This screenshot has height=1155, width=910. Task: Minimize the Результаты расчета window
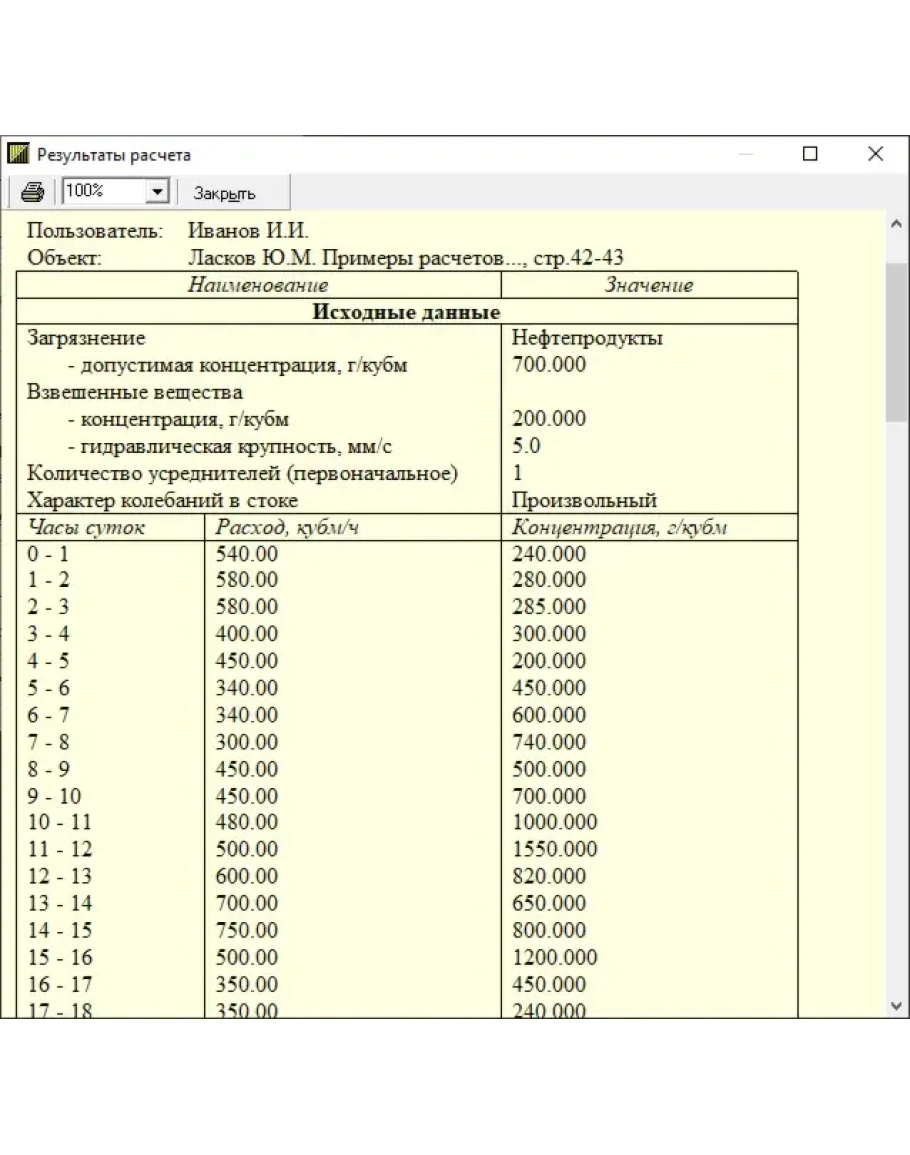pyautogui.click(x=746, y=154)
